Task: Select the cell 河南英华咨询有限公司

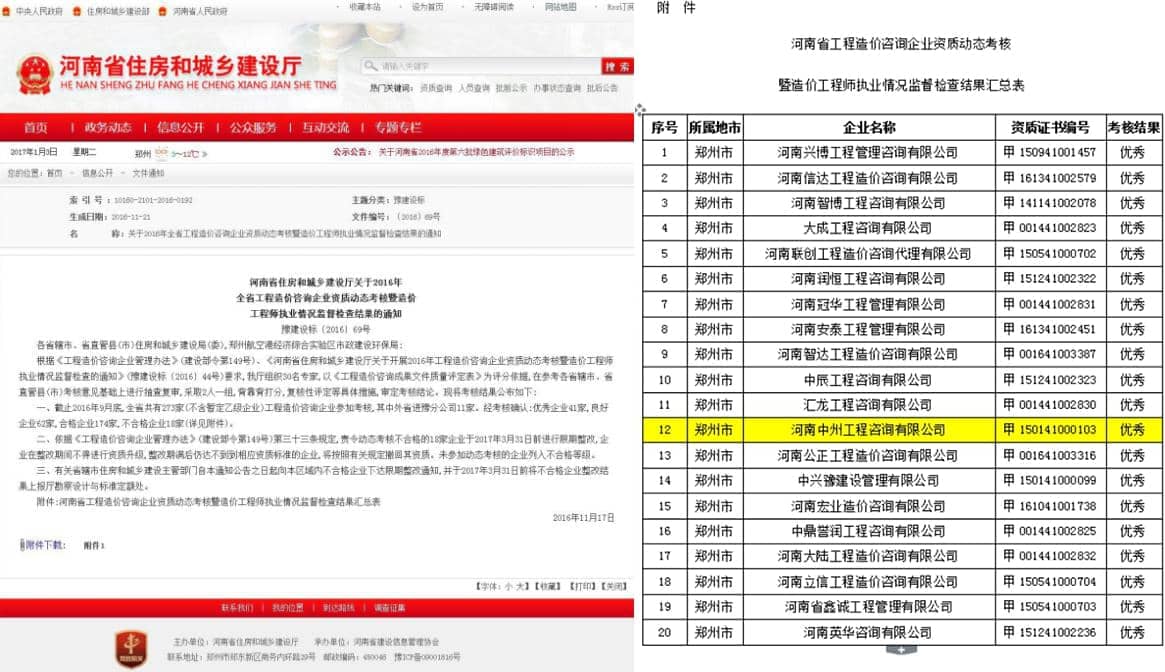Action: [869, 633]
